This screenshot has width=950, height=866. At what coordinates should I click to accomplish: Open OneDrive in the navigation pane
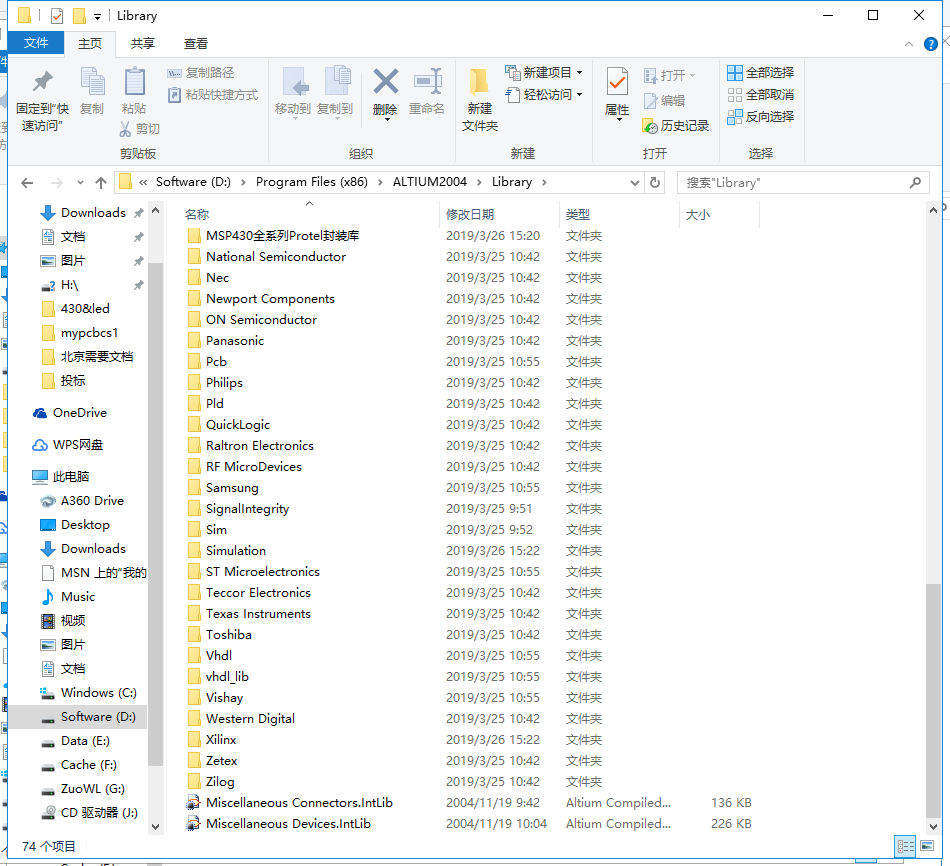(80, 413)
